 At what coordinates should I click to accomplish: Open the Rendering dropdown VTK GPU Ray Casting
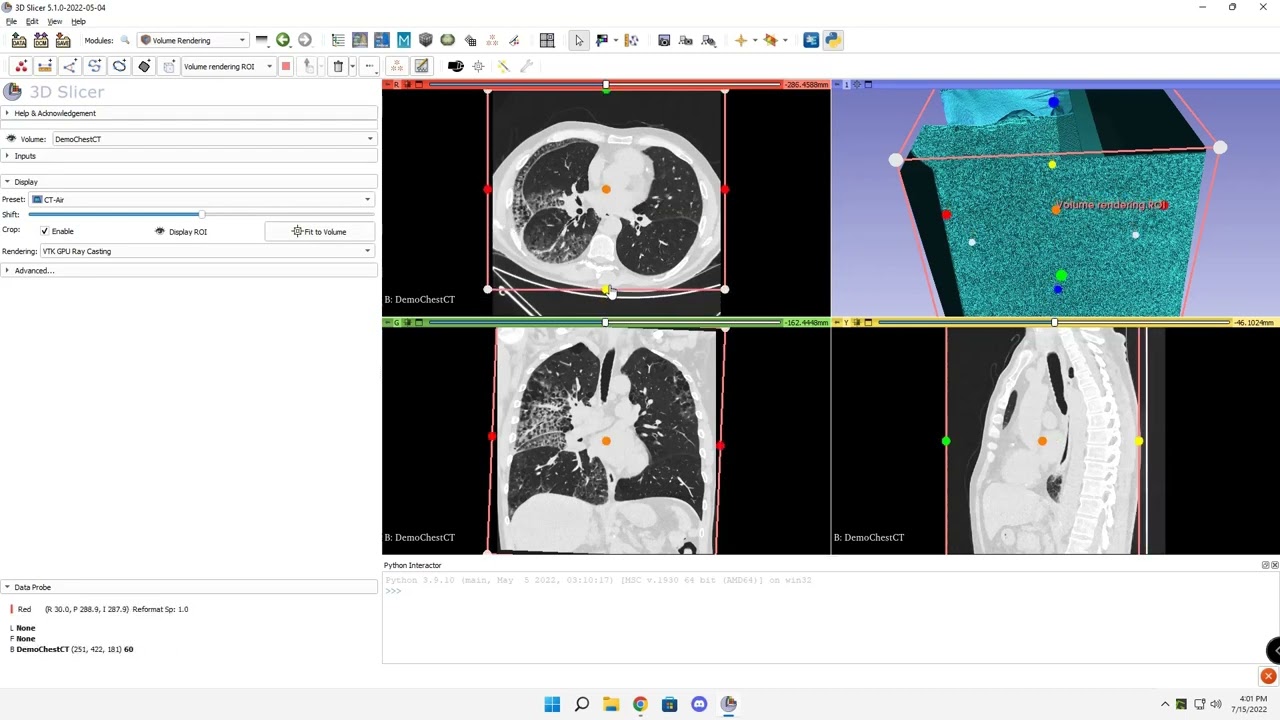click(x=206, y=251)
